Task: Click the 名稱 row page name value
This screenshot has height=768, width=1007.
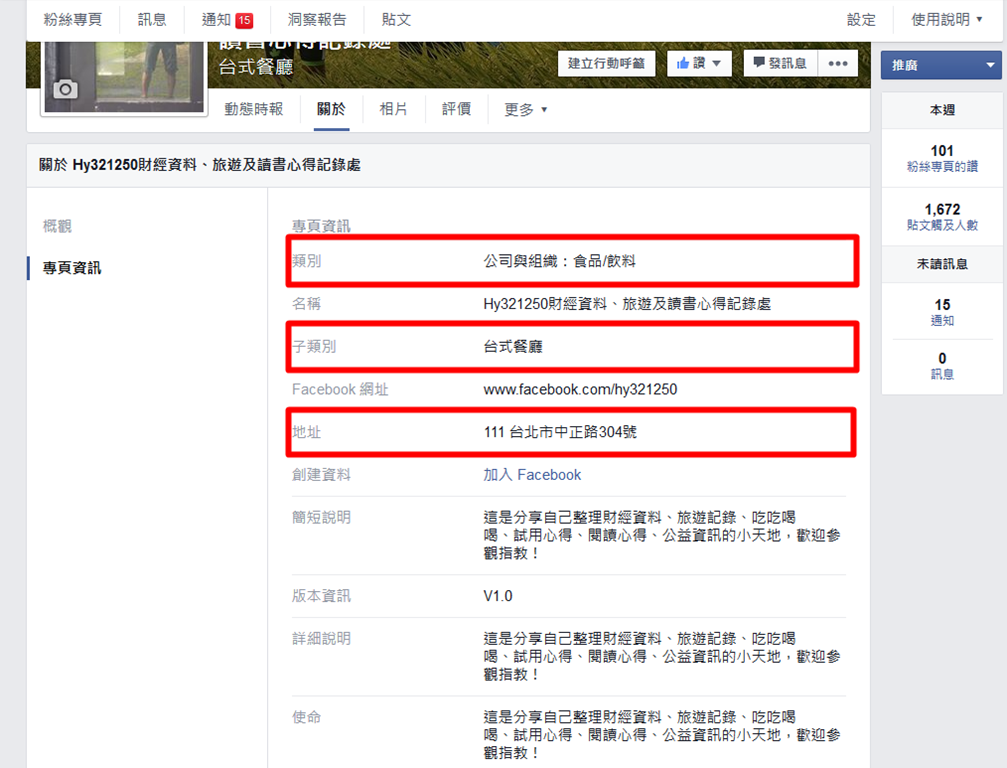Action: [627, 304]
